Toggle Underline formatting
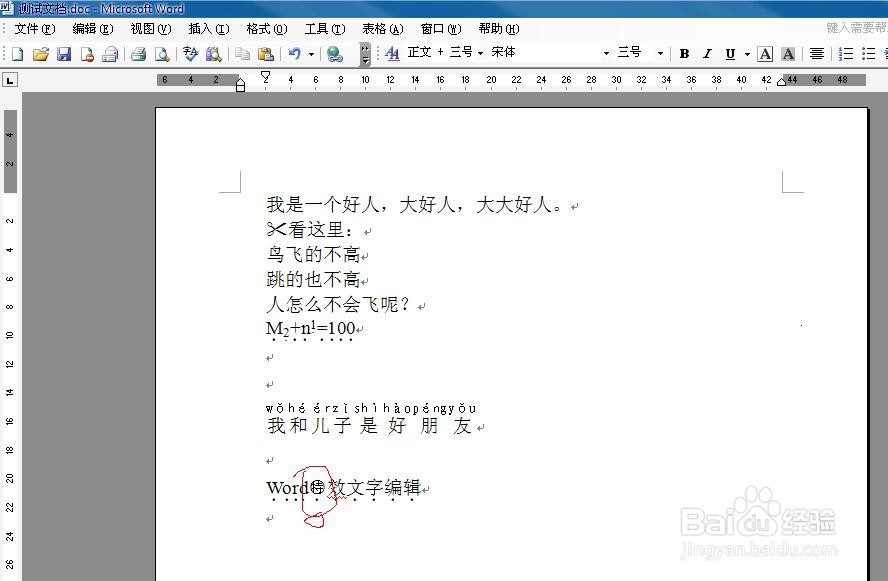The width and height of the screenshot is (888, 581). coord(730,54)
